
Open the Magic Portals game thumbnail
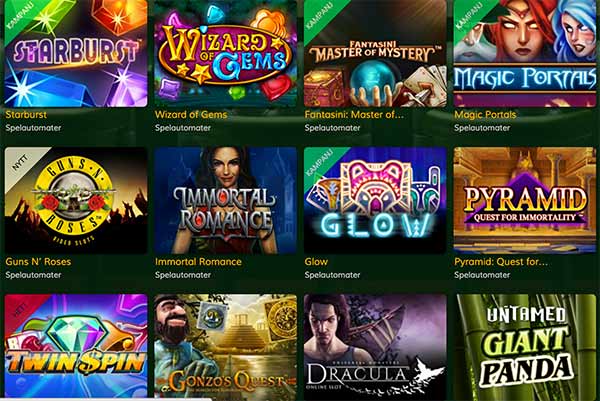525,53
